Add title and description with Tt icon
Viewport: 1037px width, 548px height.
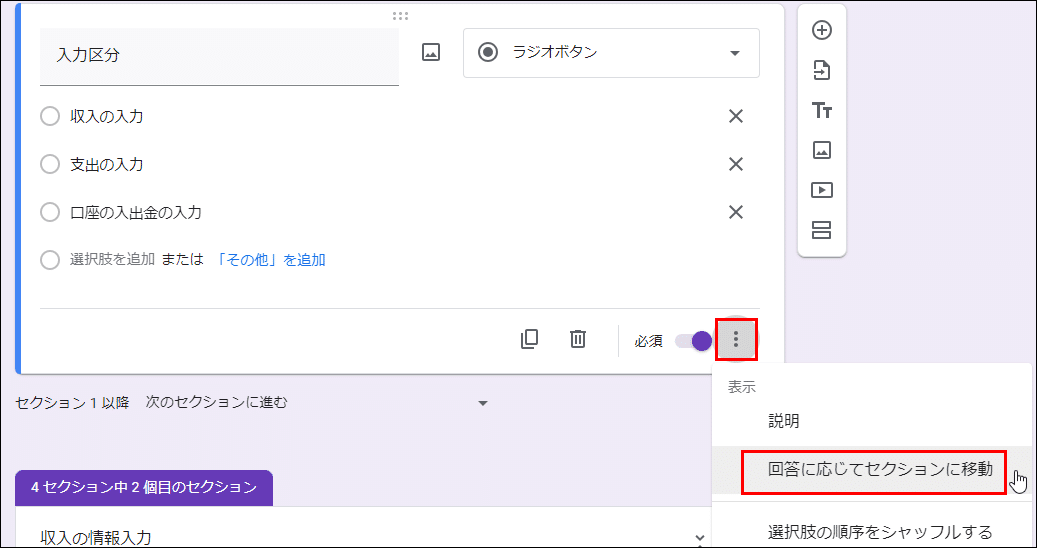(x=821, y=110)
